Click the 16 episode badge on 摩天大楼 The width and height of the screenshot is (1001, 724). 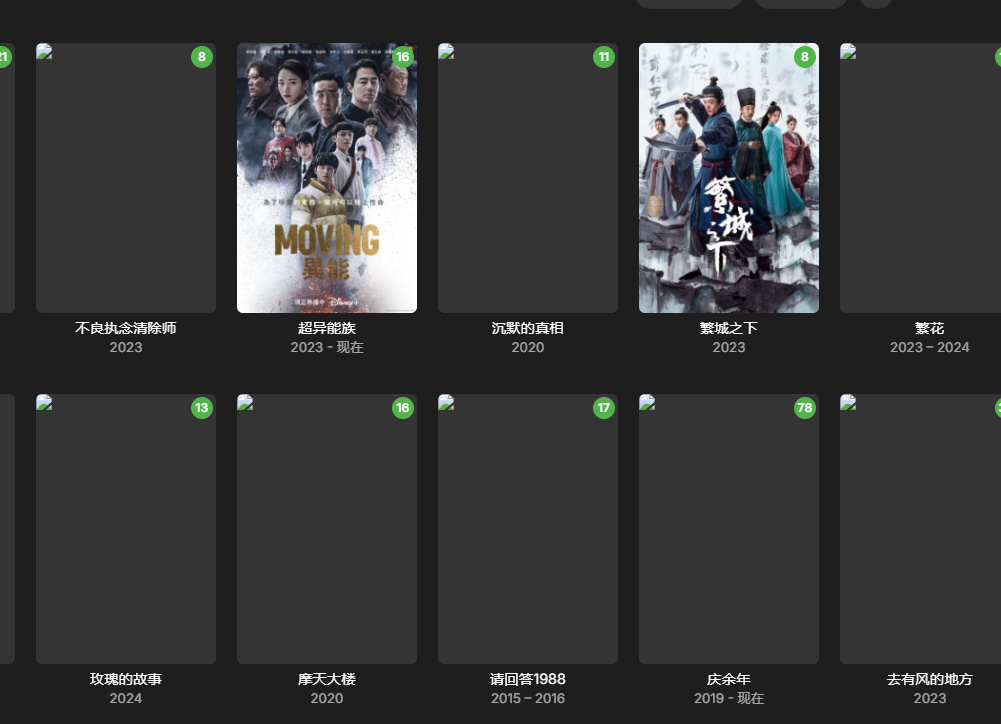coord(403,408)
